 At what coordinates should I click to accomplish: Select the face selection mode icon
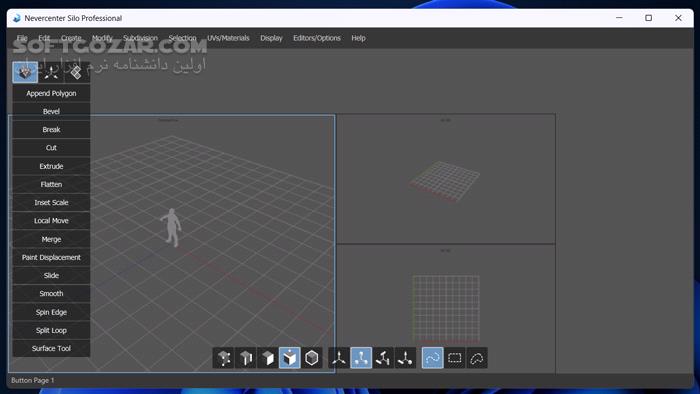pos(267,358)
